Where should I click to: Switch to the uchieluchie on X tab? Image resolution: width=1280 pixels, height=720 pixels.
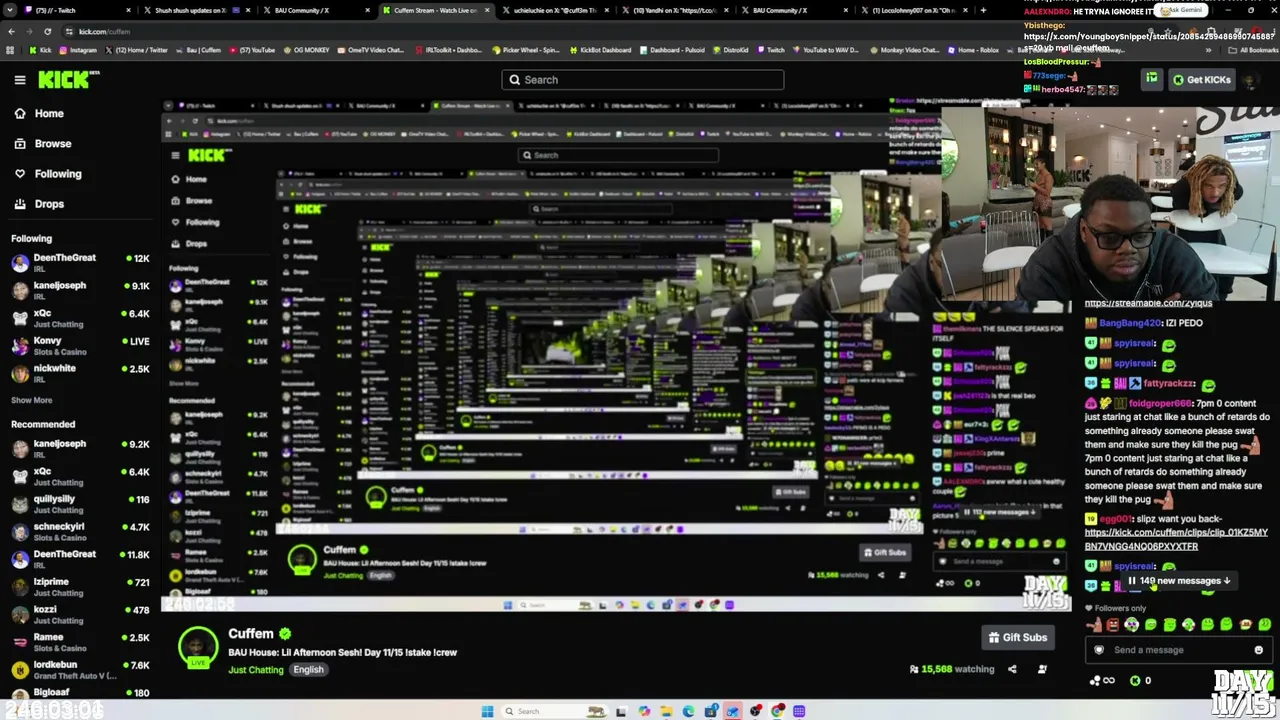[x=555, y=10]
